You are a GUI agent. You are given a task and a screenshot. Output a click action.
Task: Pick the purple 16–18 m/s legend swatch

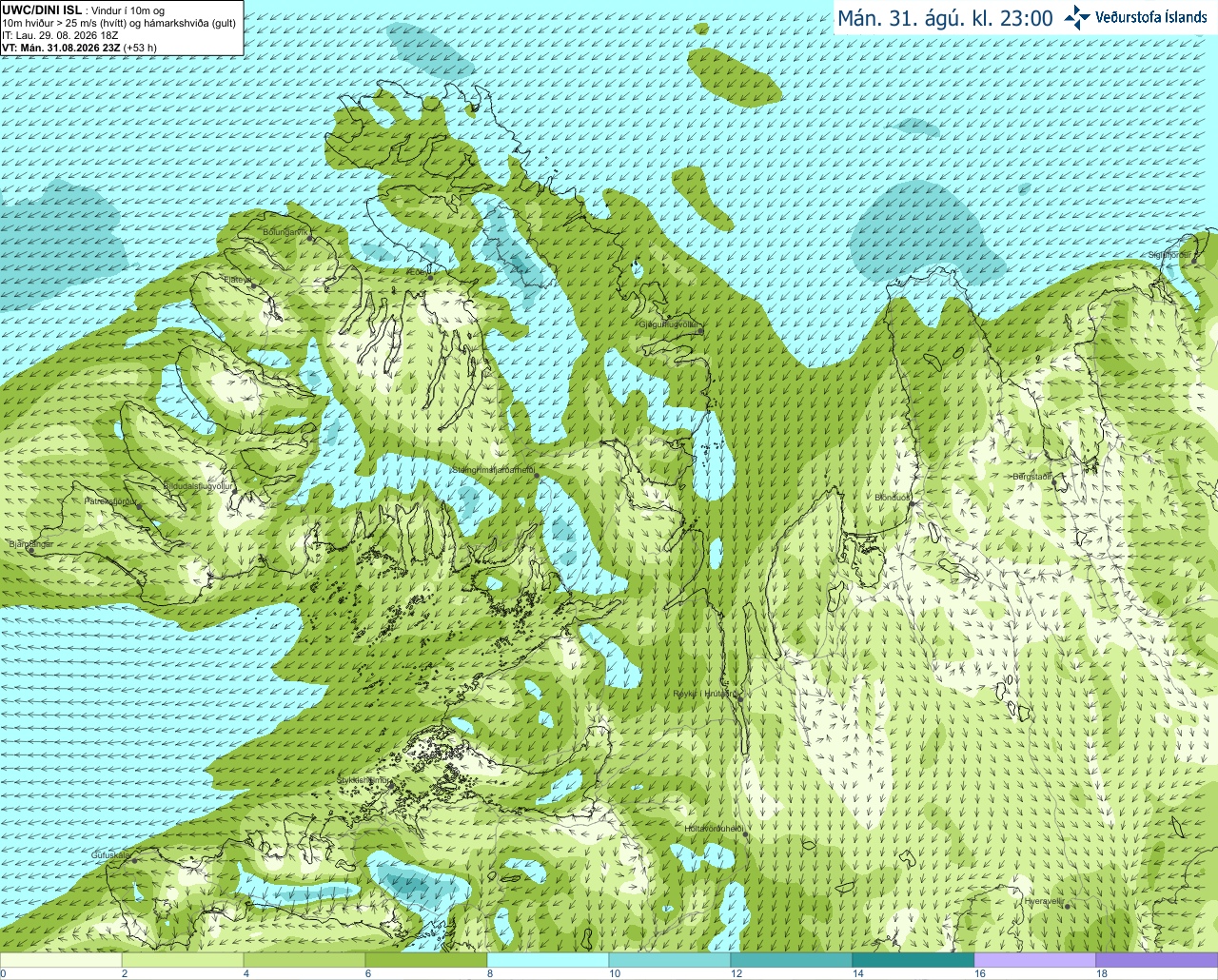point(1035,960)
